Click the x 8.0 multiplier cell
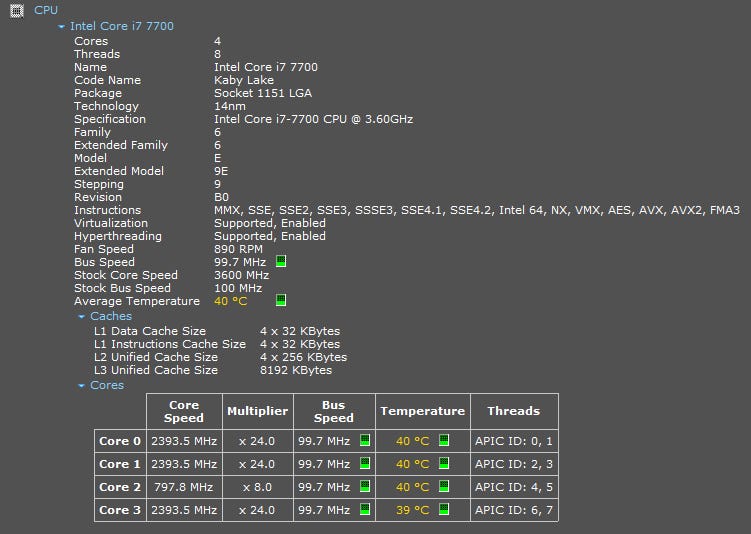 258,487
